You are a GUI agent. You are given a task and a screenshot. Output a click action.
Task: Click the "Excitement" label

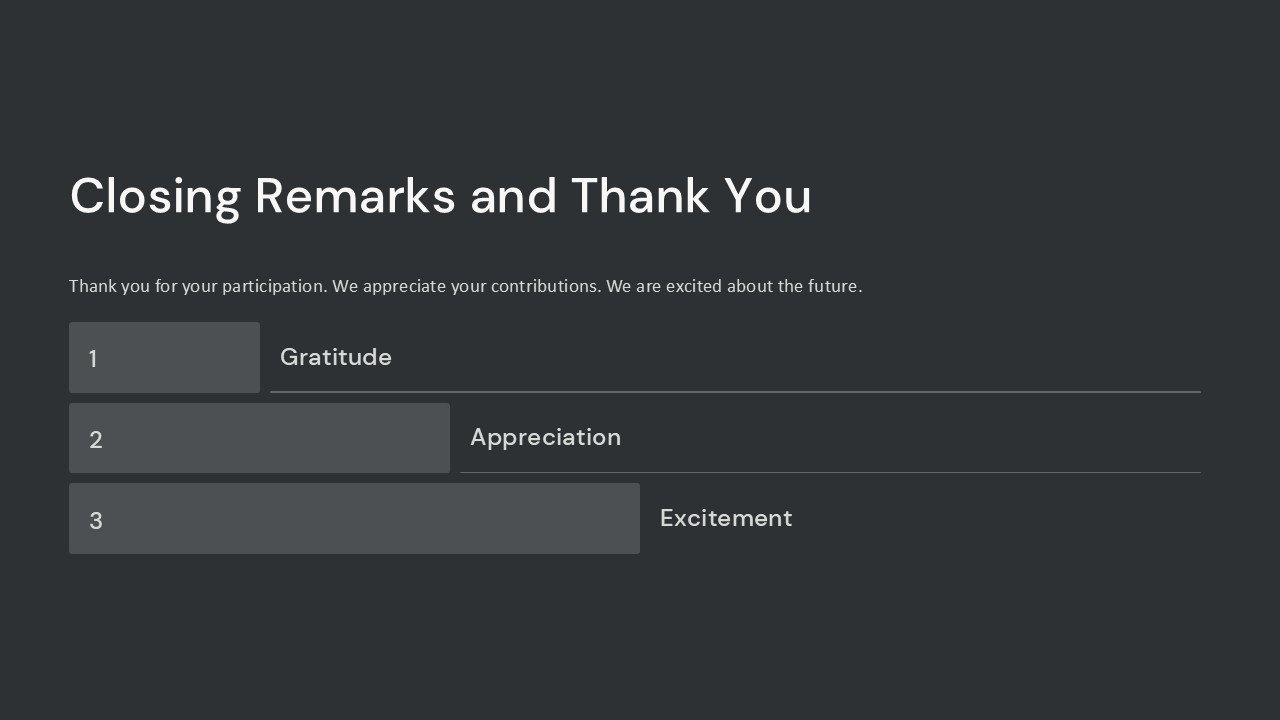pos(726,518)
